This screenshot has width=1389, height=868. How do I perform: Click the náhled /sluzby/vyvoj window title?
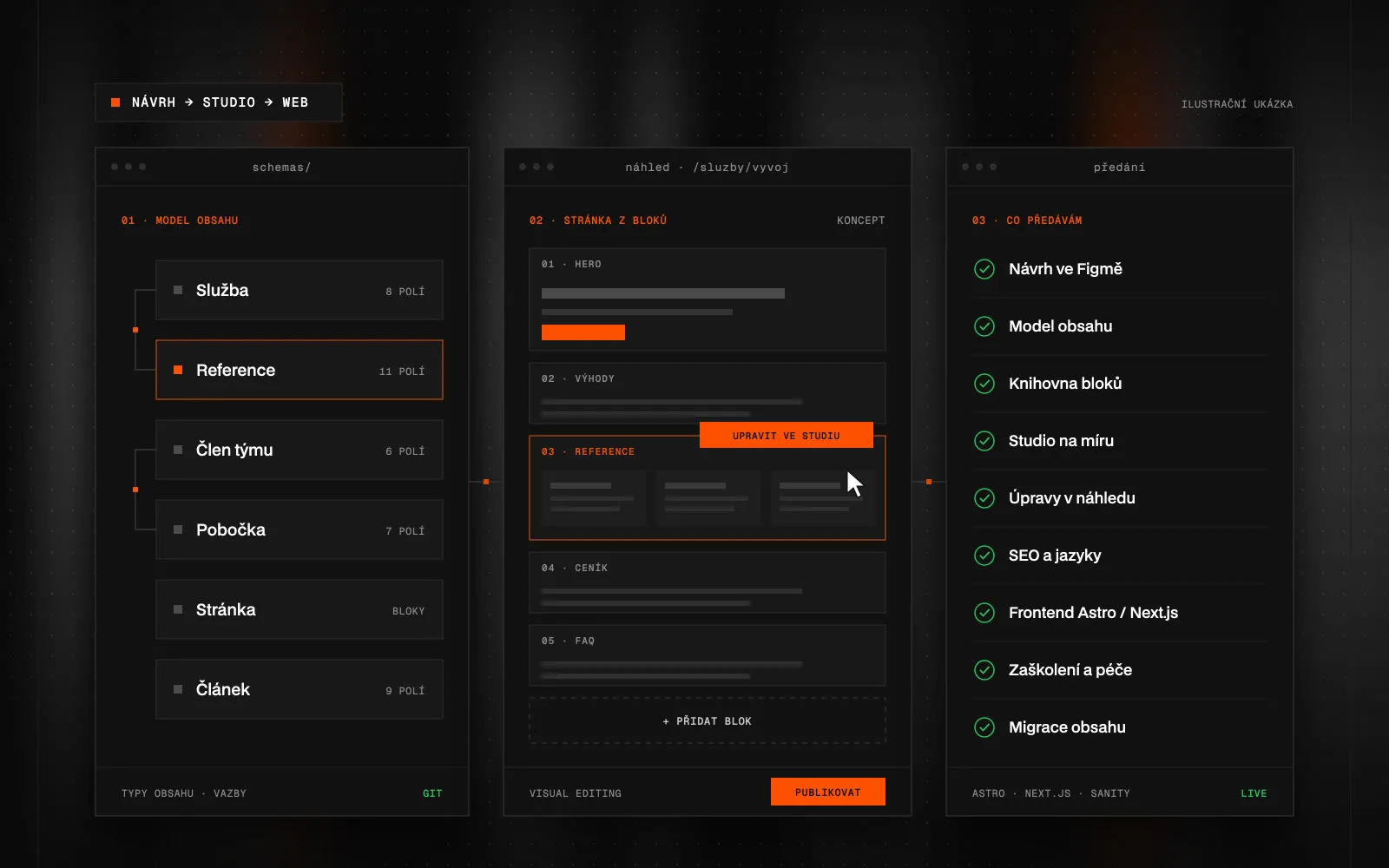[x=707, y=168]
